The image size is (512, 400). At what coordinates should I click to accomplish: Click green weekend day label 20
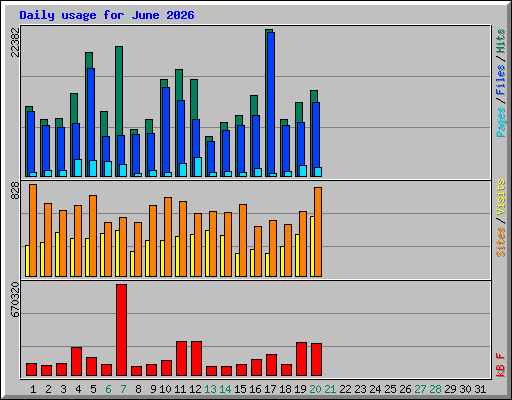coord(315,389)
